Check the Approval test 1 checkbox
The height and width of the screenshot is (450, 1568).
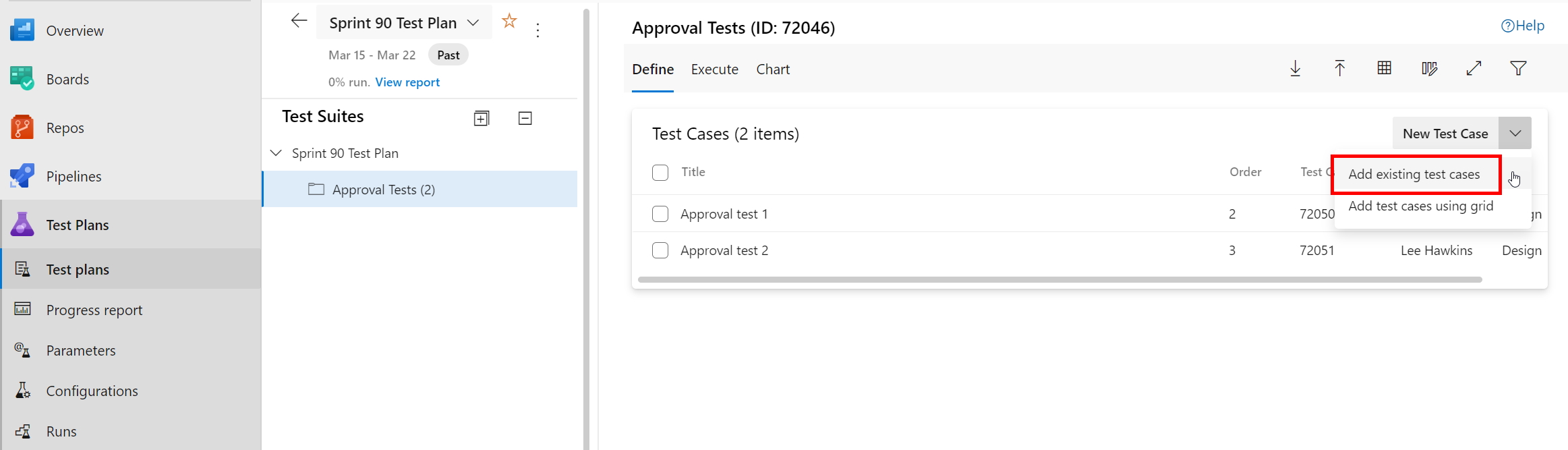tap(660, 214)
